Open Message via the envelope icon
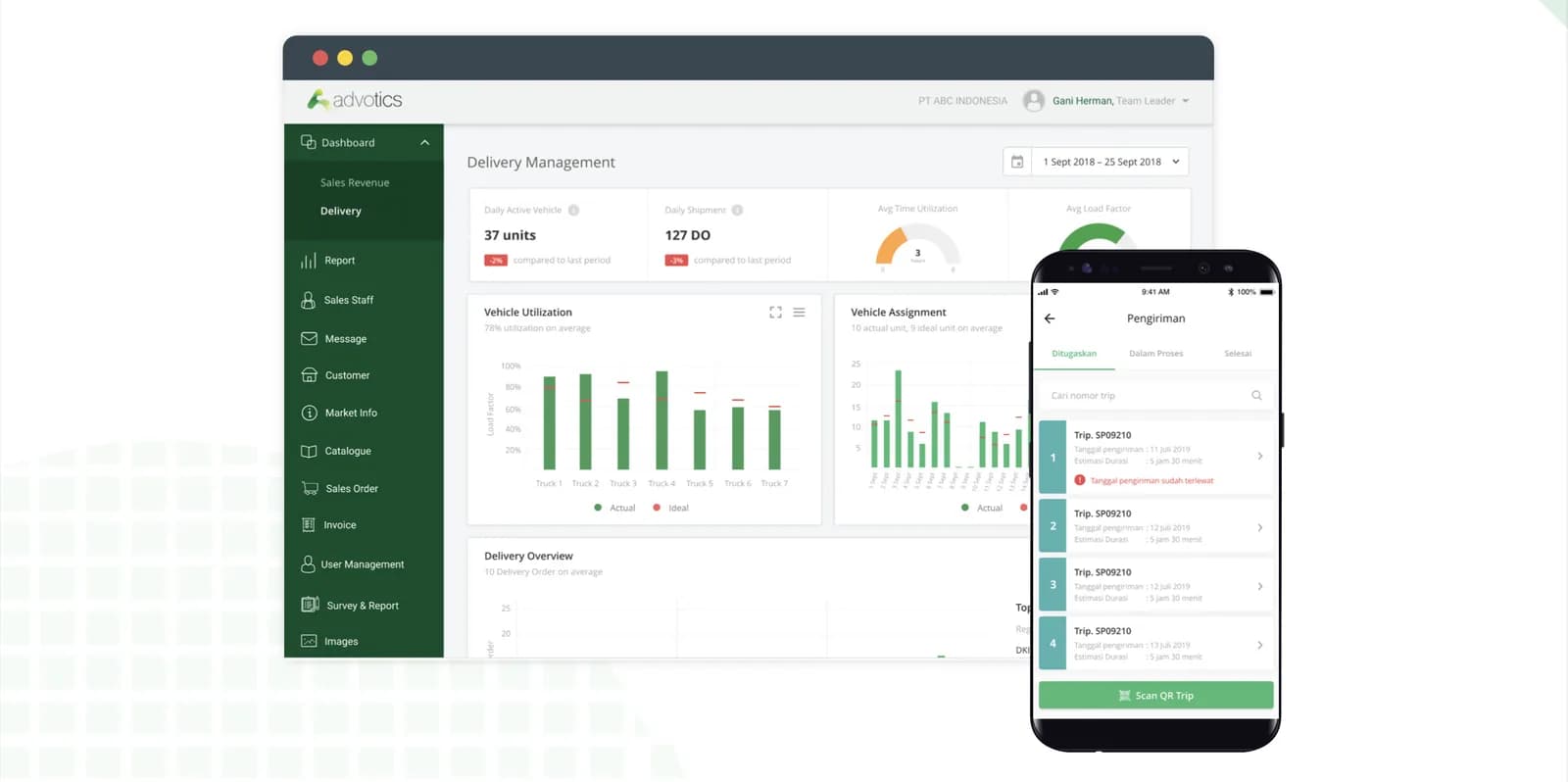This screenshot has height=782, width=1568. 309,339
